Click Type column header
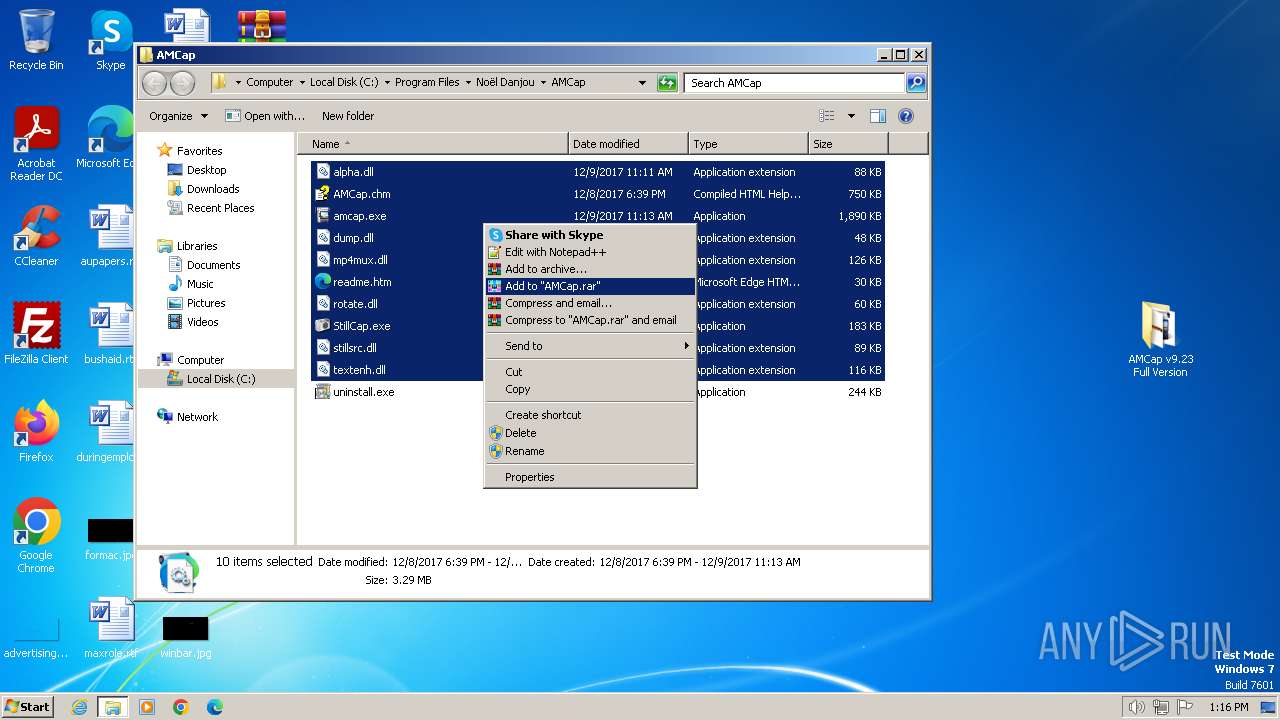The image size is (1280, 720). 748,144
